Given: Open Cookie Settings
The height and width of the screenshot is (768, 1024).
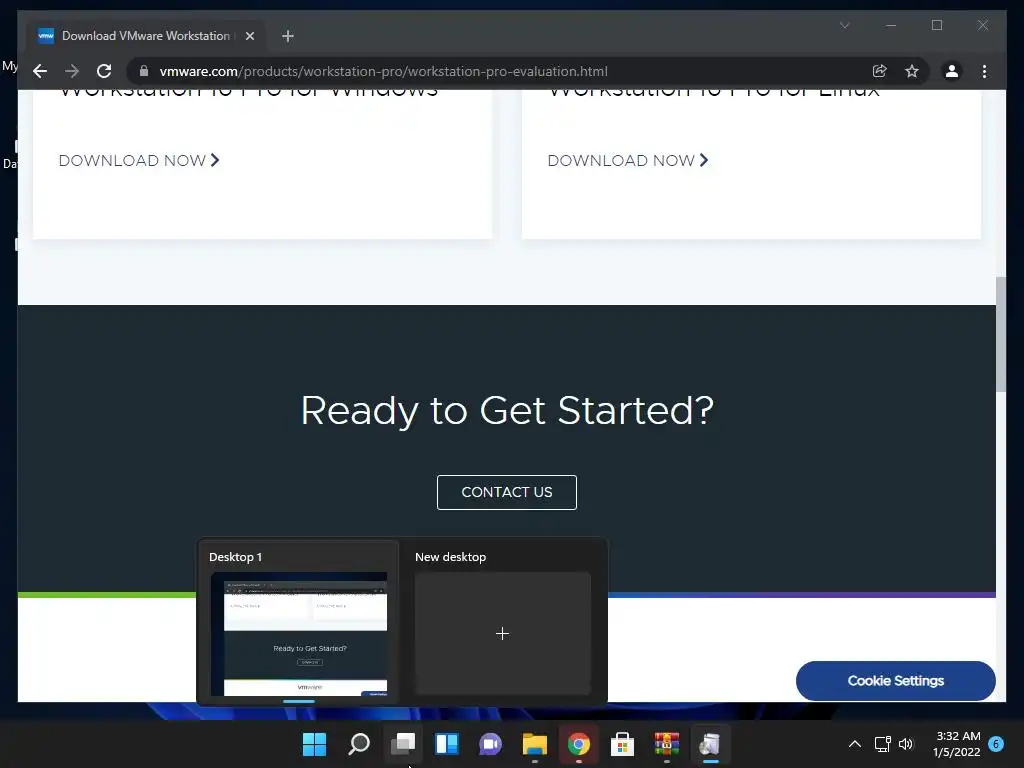Looking at the screenshot, I should click(895, 680).
